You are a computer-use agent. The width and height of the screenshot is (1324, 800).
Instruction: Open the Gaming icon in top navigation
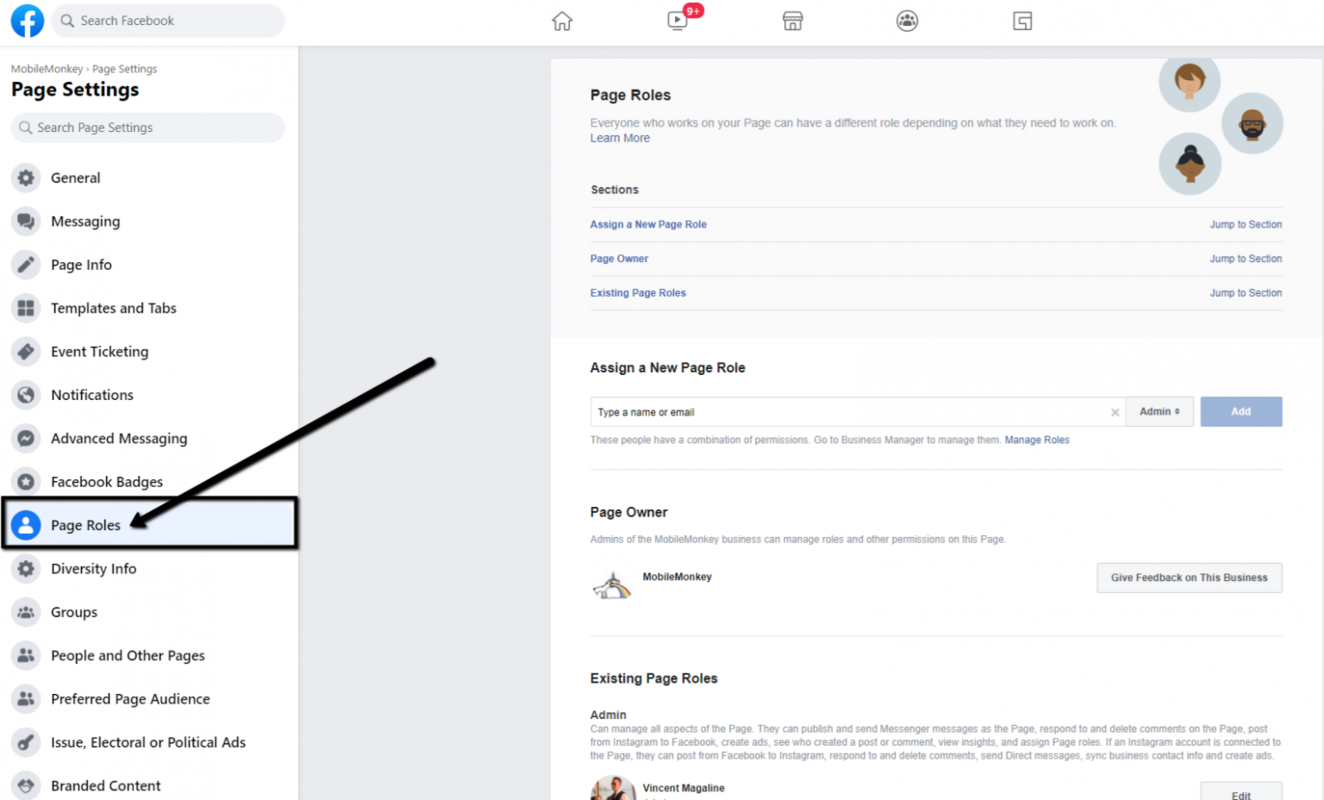[1022, 21]
